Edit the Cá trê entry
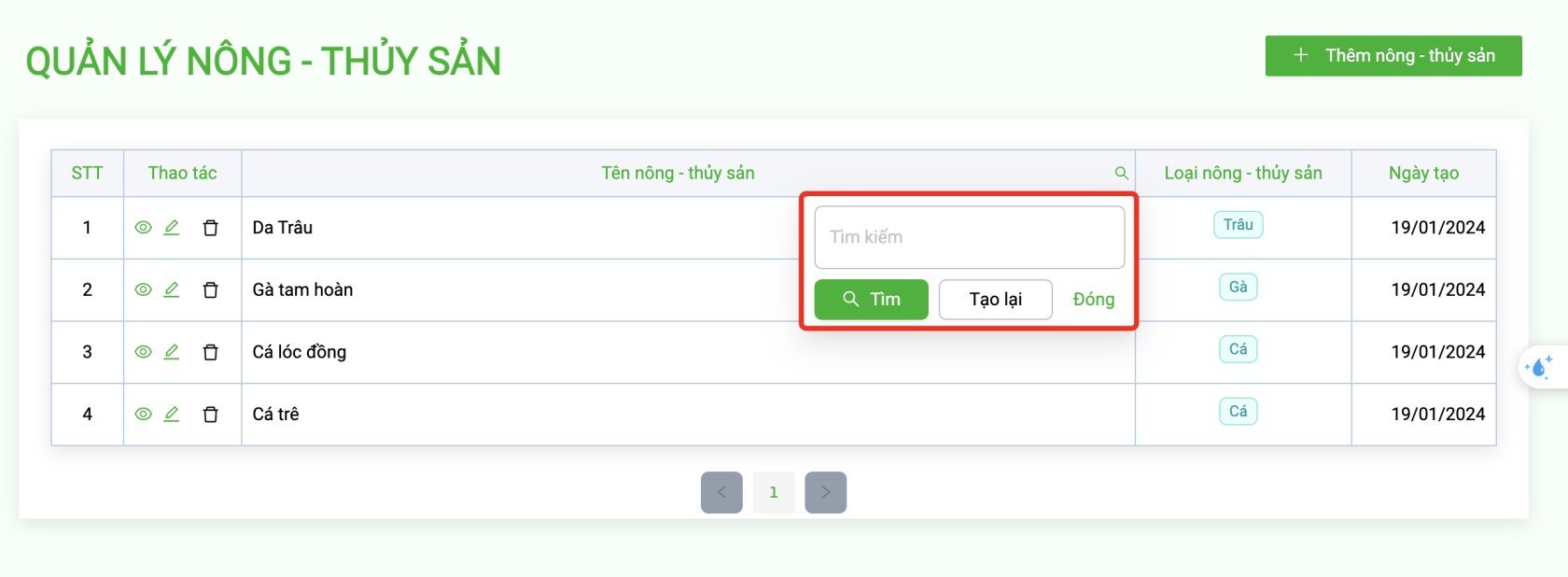1568x577 pixels. point(172,415)
